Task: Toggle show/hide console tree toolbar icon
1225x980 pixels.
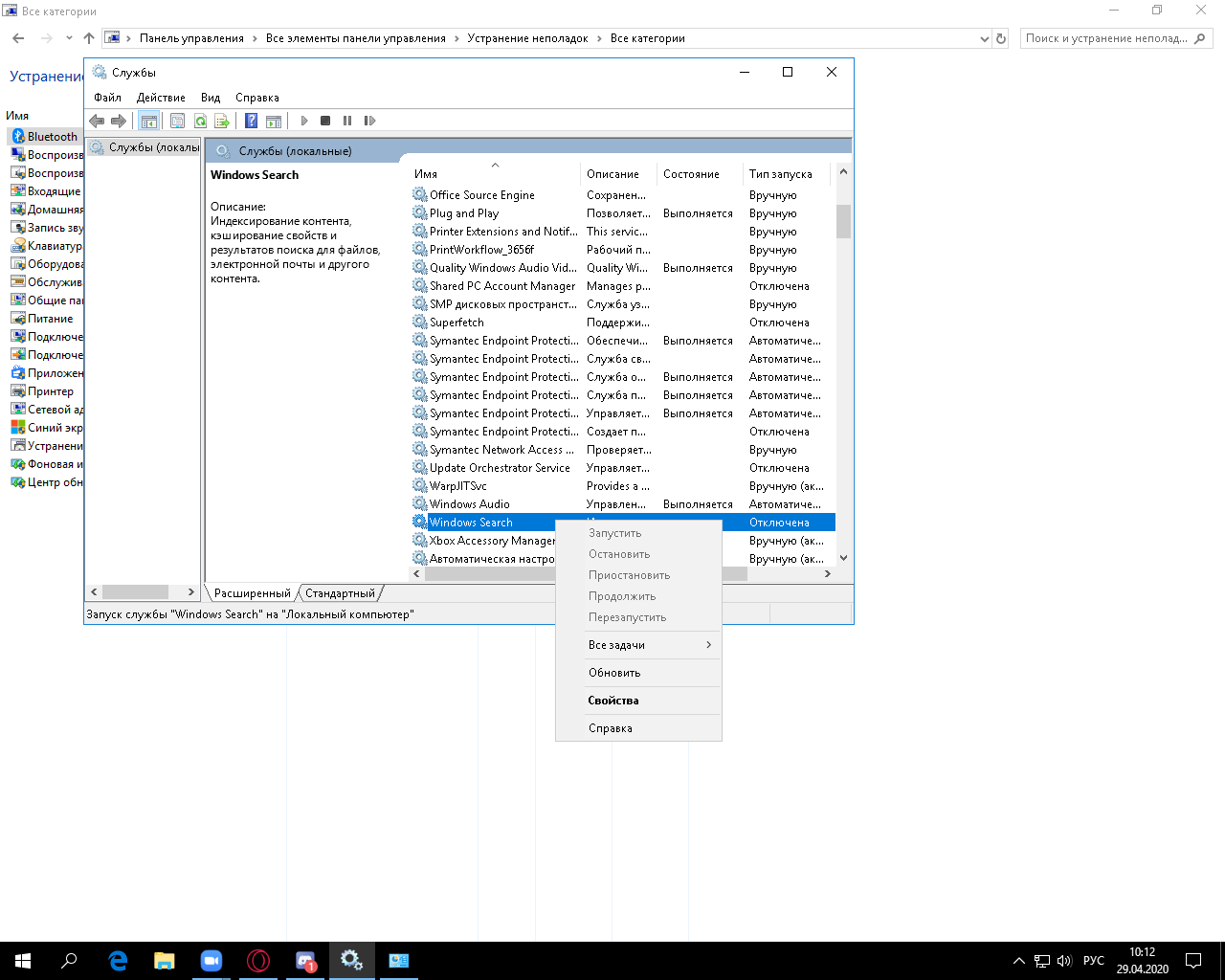Action: tap(148, 121)
